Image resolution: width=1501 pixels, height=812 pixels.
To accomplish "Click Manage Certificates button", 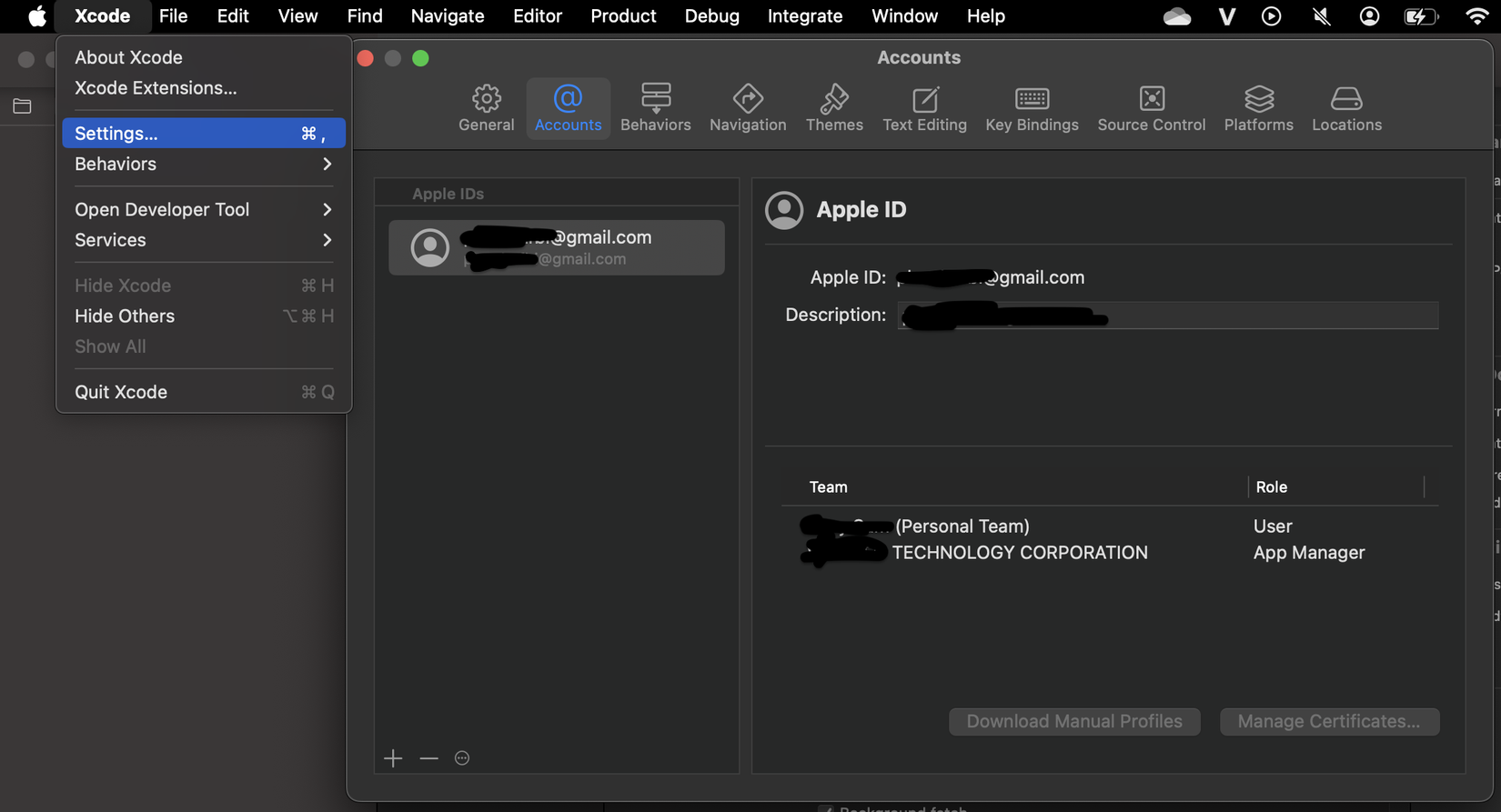I will (1329, 721).
